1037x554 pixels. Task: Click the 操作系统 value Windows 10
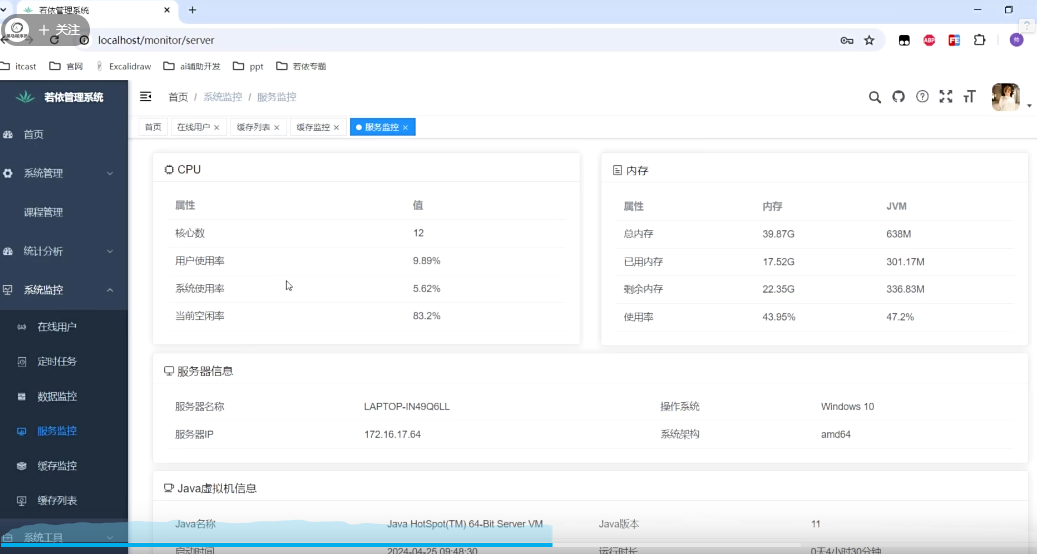847,406
